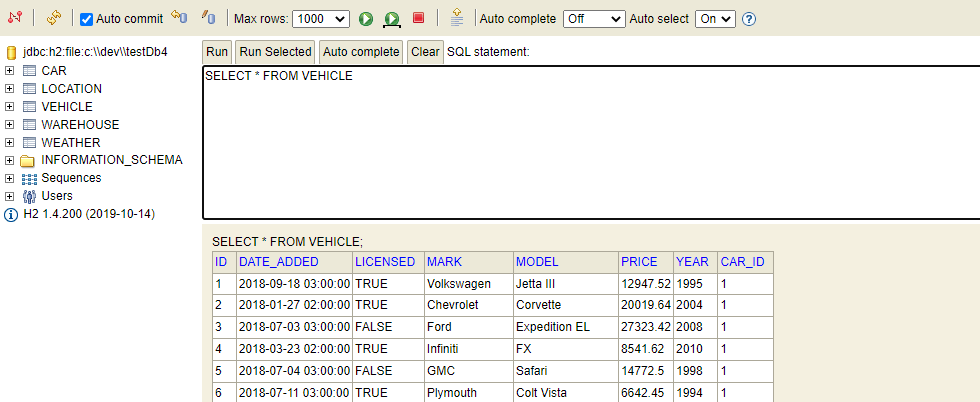
Task: Click the Commit icon in toolbar
Action: [208, 18]
